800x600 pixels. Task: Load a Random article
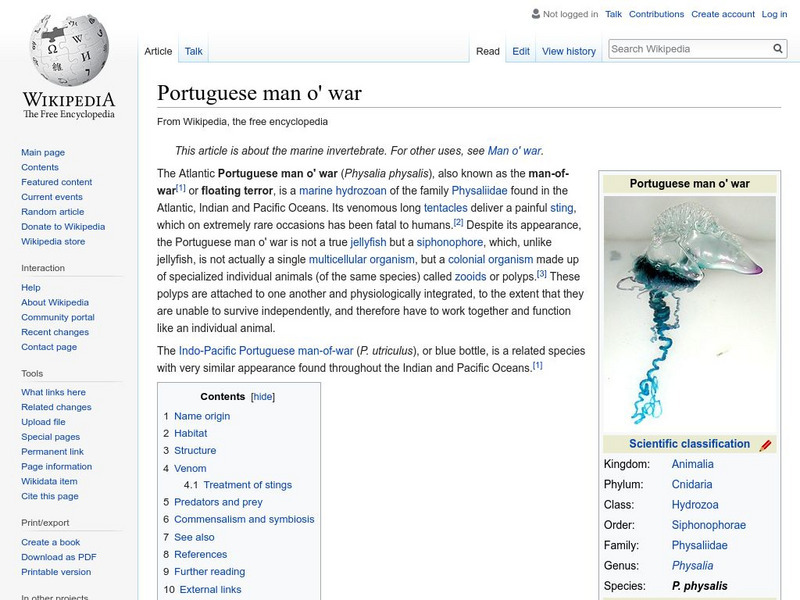coord(53,211)
